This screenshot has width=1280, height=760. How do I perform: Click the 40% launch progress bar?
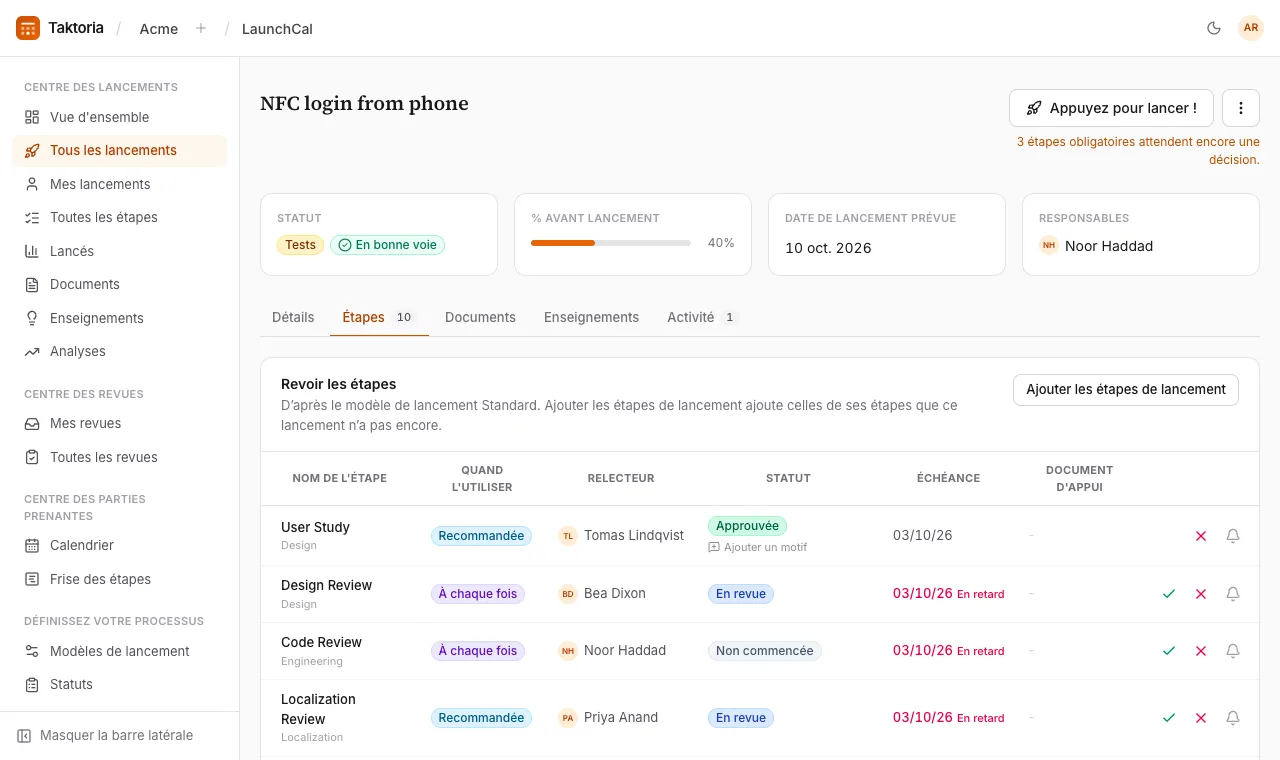coord(611,243)
